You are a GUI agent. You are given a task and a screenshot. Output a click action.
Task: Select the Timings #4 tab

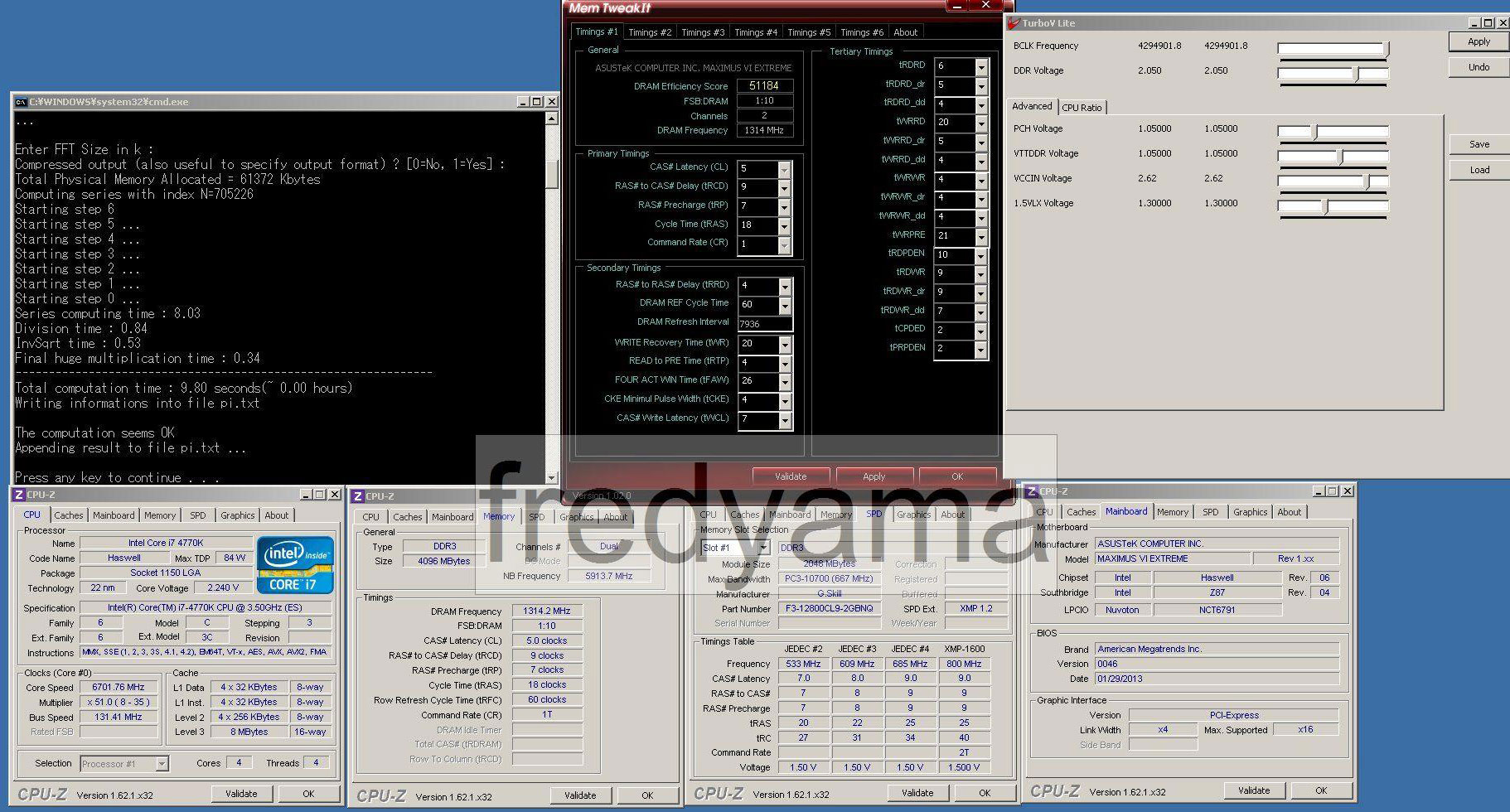(x=756, y=32)
